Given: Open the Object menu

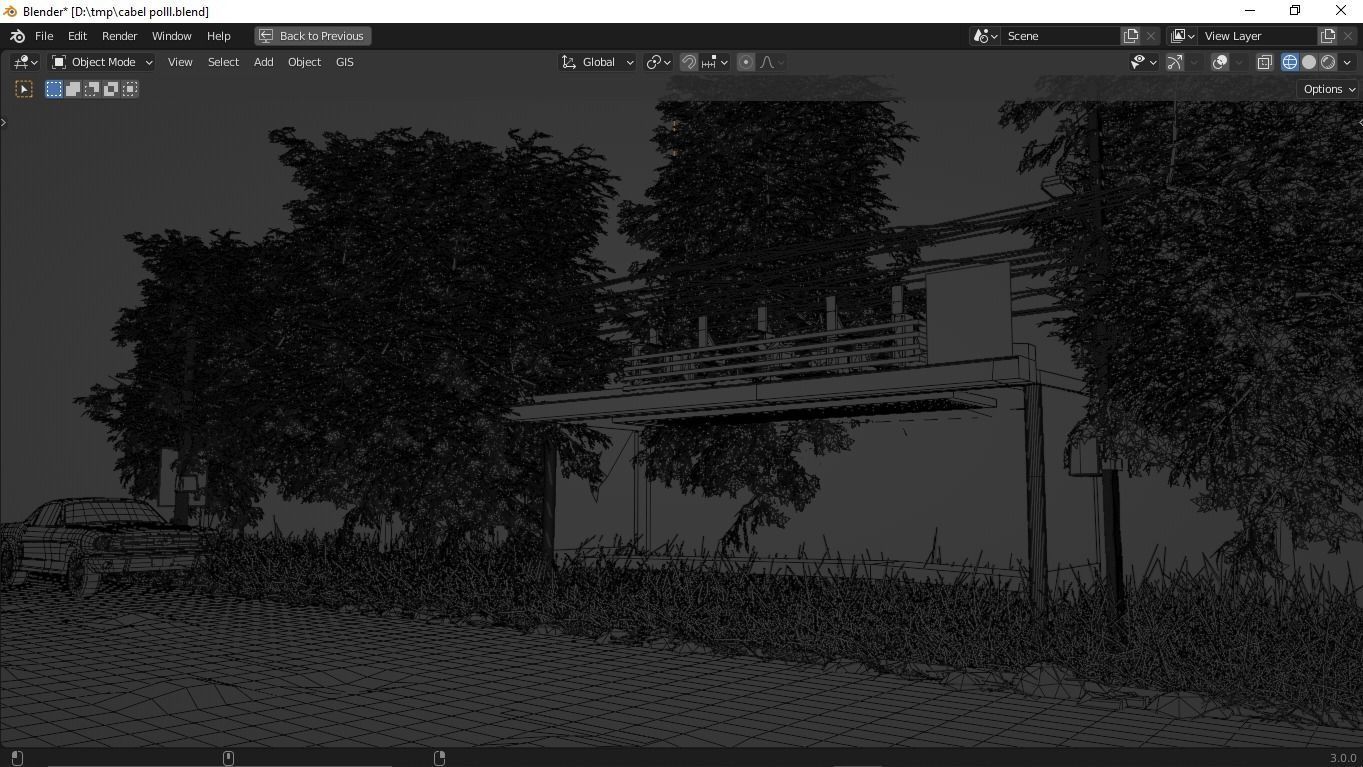Looking at the screenshot, I should point(304,61).
